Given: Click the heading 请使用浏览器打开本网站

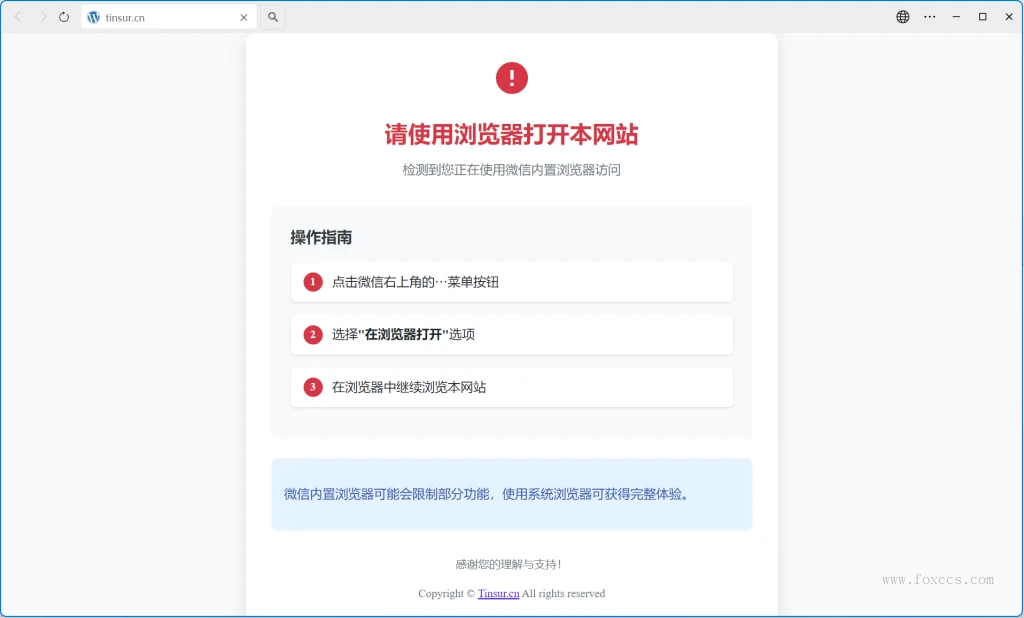Looking at the screenshot, I should coord(511,134).
